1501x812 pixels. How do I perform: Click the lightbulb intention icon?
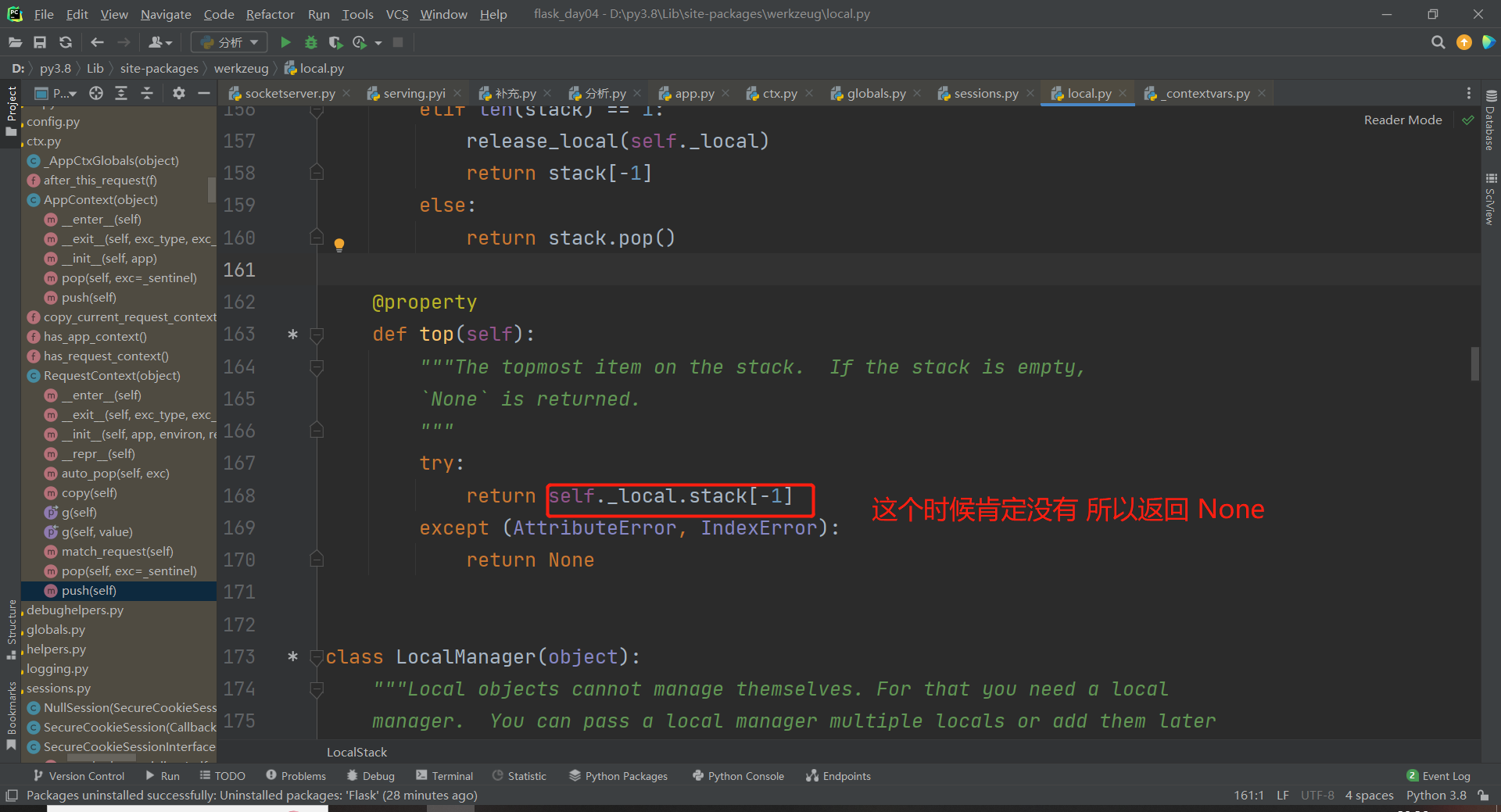[339, 245]
